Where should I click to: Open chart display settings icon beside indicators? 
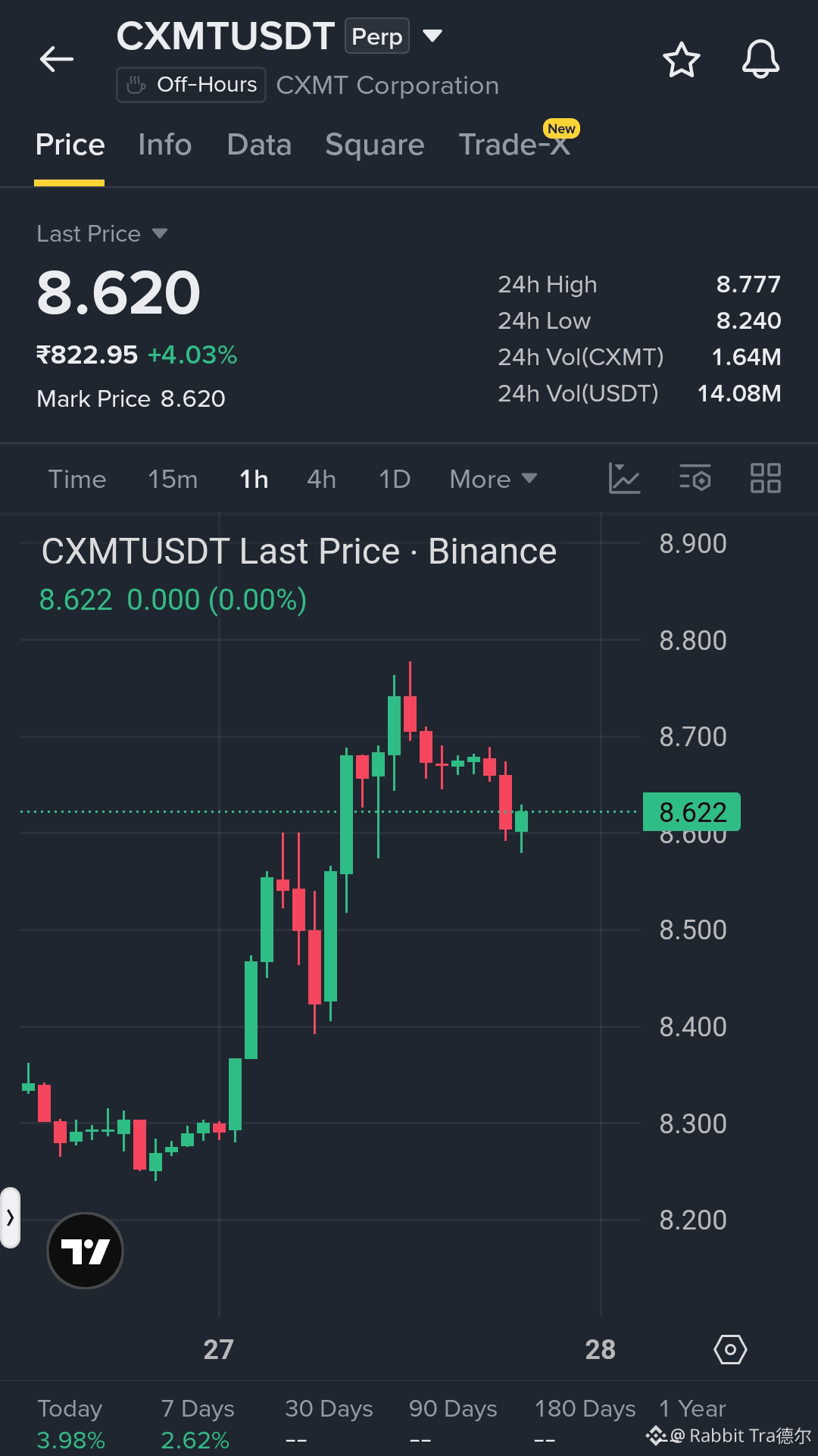click(695, 479)
